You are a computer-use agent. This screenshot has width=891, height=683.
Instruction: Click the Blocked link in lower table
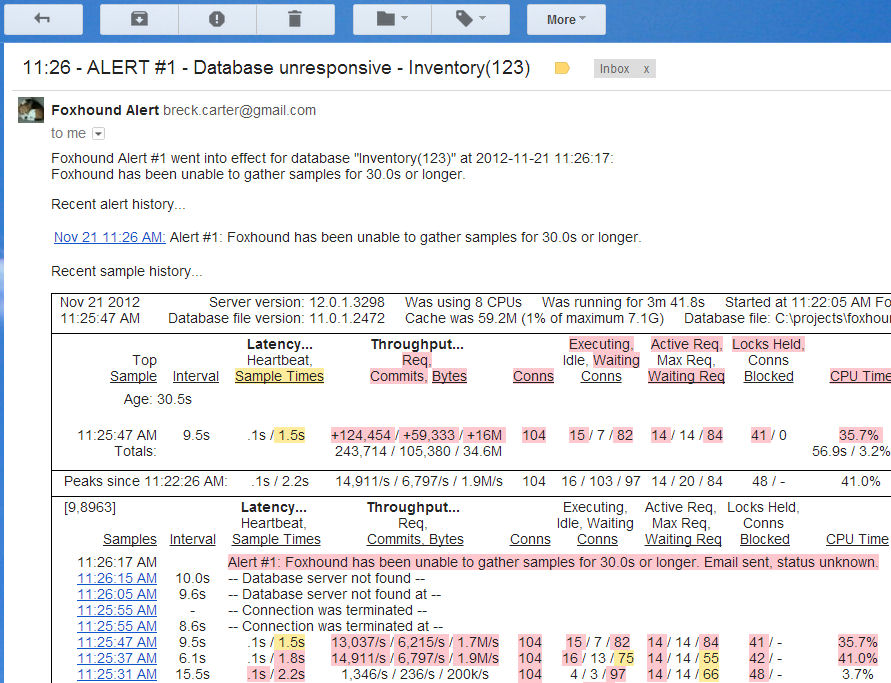point(765,539)
